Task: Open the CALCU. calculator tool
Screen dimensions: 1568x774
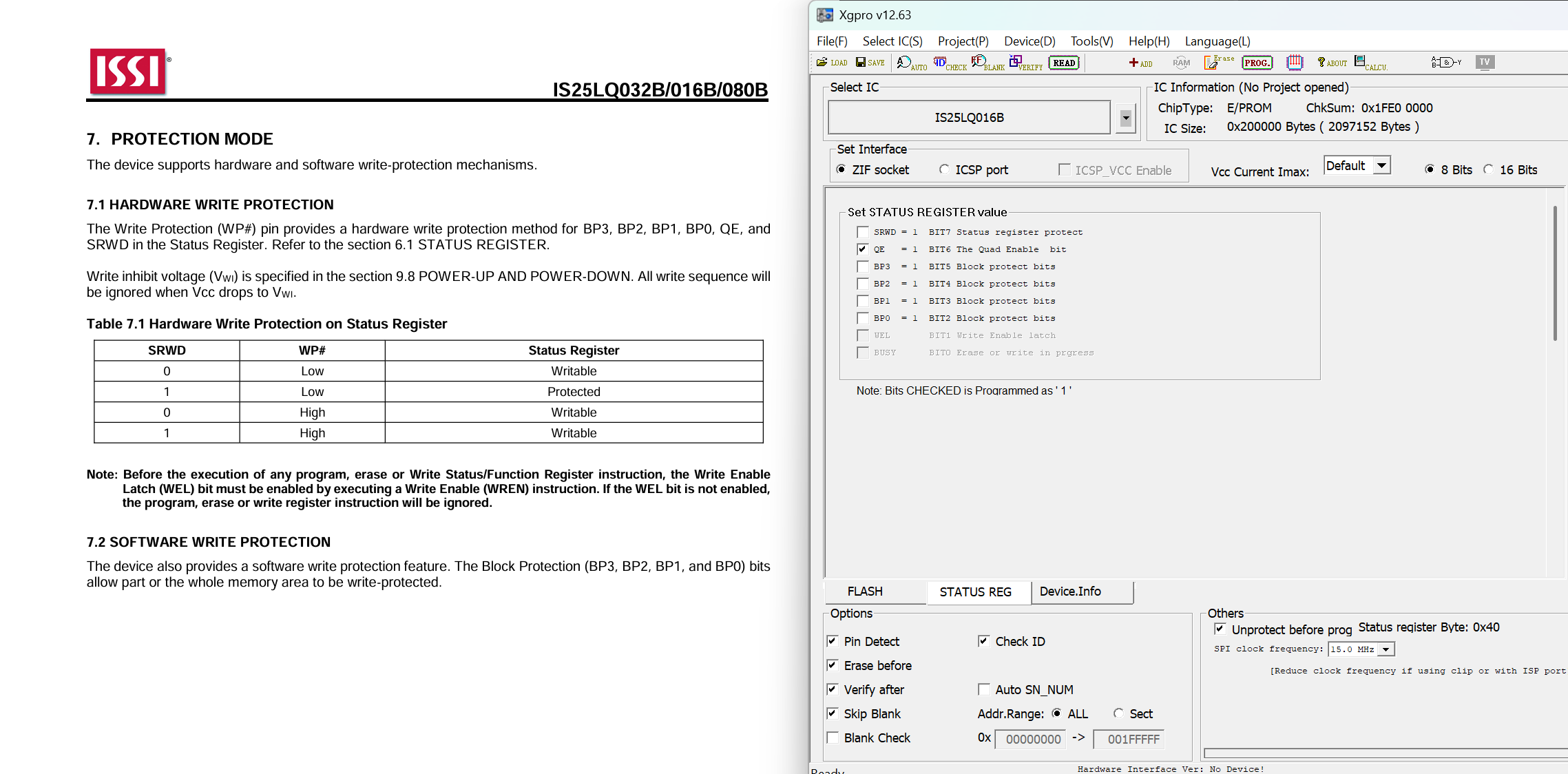Action: (x=1370, y=63)
